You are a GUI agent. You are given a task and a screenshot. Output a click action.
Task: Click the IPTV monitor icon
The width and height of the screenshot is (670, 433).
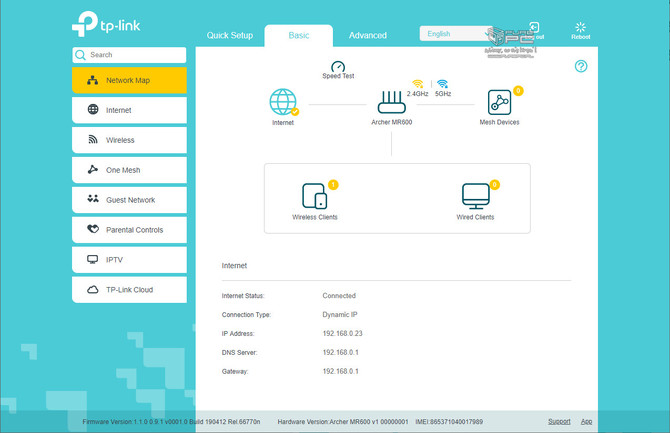pyautogui.click(x=93, y=259)
